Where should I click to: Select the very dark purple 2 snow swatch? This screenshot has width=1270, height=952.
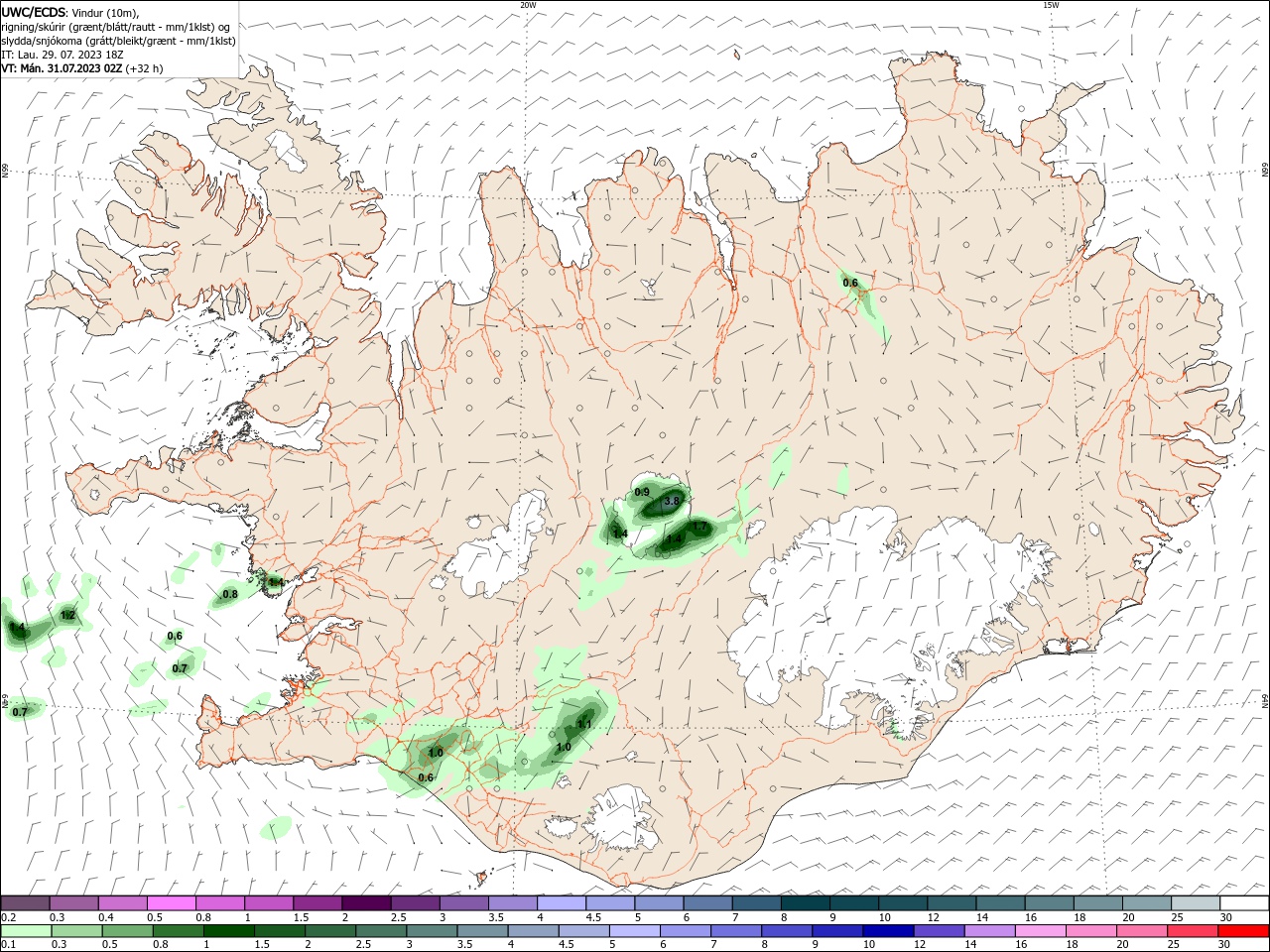366,903
